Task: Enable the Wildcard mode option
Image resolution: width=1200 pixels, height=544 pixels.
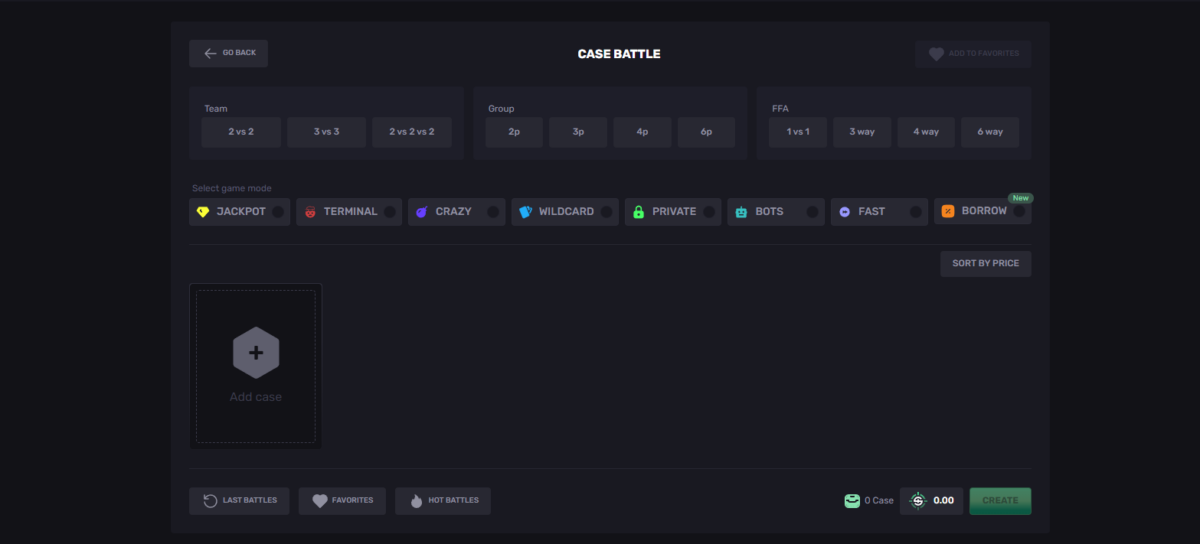Action: pyautogui.click(x=606, y=212)
